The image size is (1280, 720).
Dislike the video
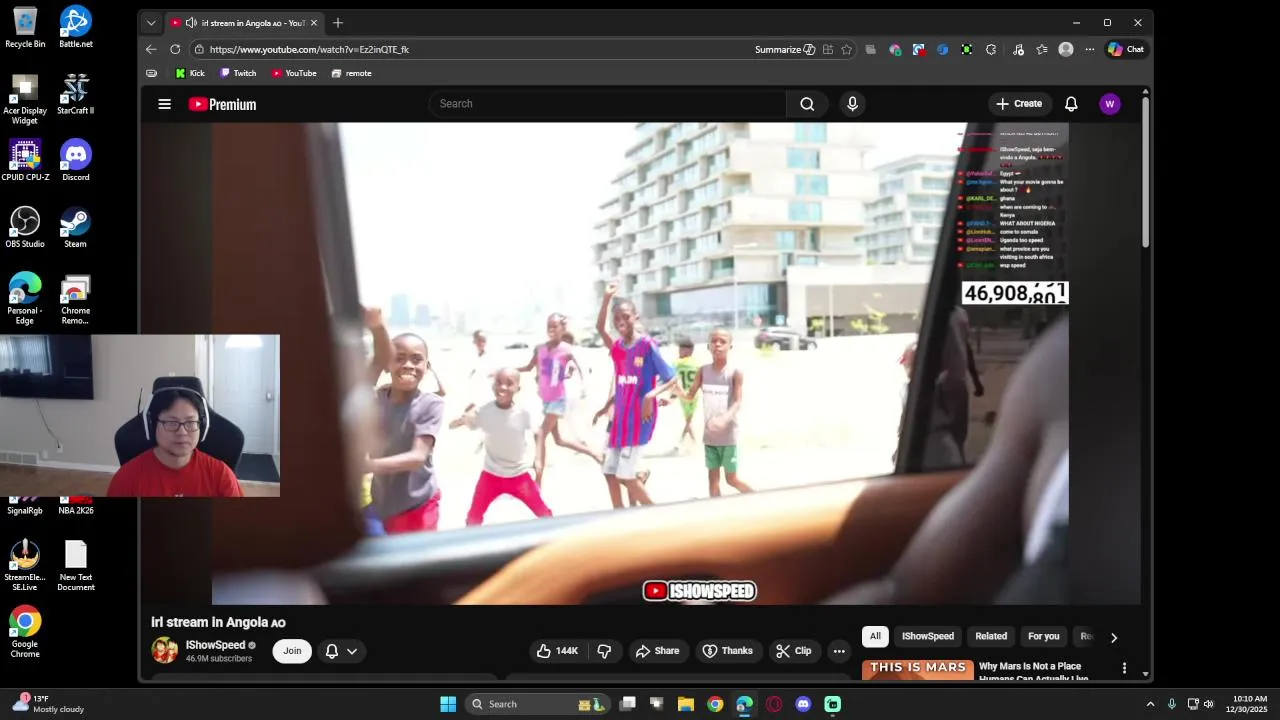click(604, 651)
